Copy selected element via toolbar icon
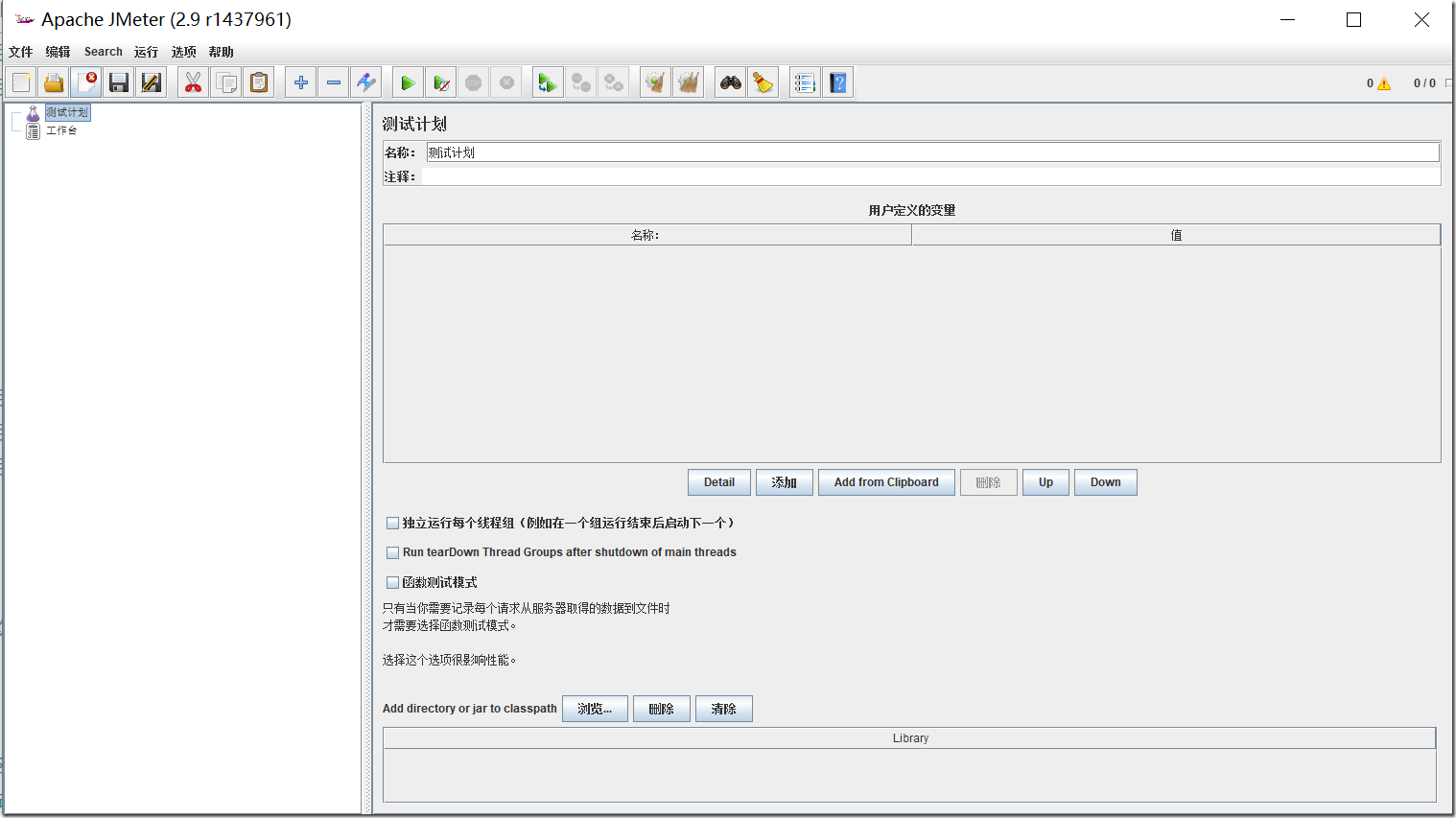The height and width of the screenshot is (818, 1456). point(226,82)
